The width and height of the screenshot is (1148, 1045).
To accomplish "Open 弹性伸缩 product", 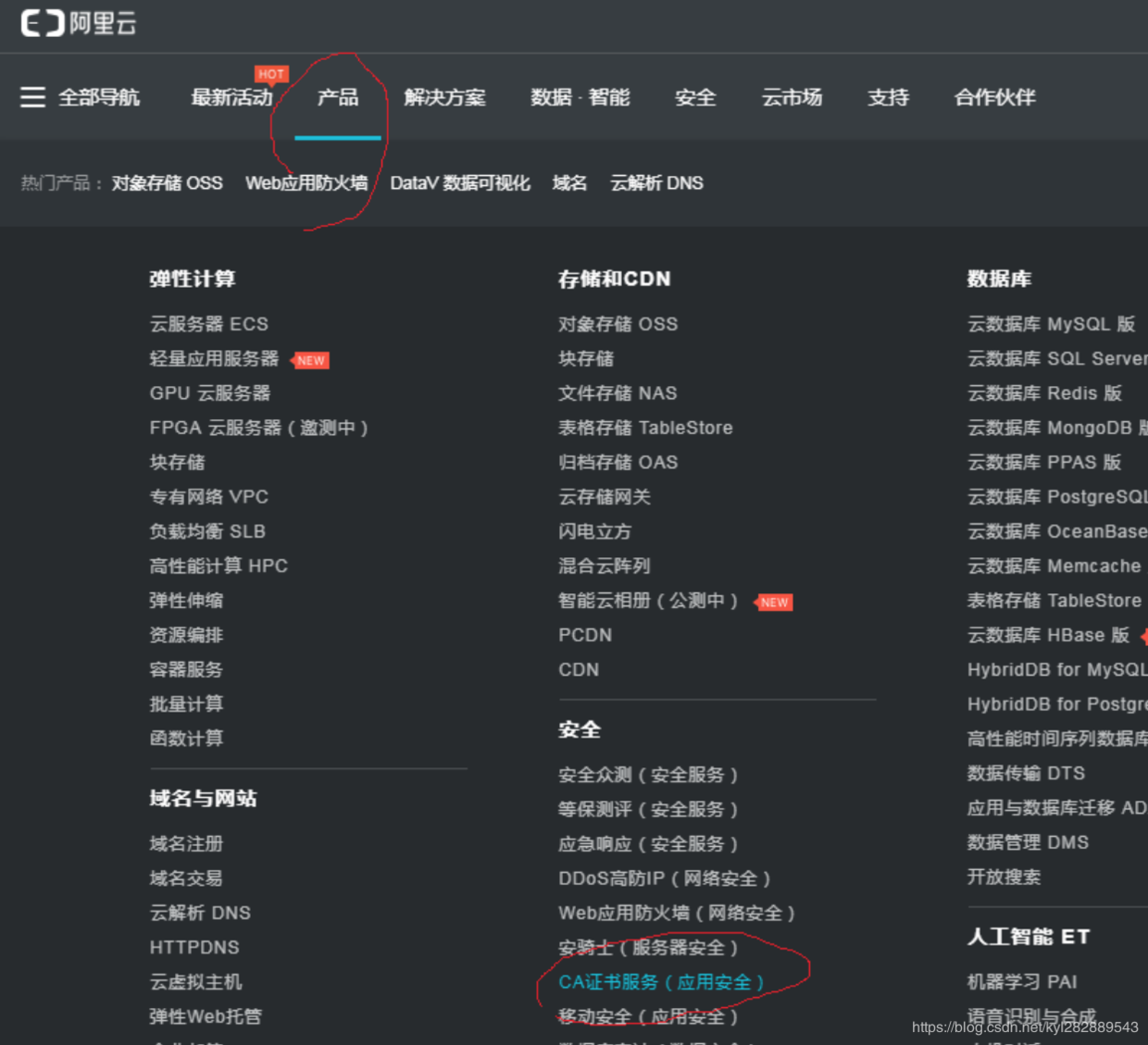I will point(186,601).
